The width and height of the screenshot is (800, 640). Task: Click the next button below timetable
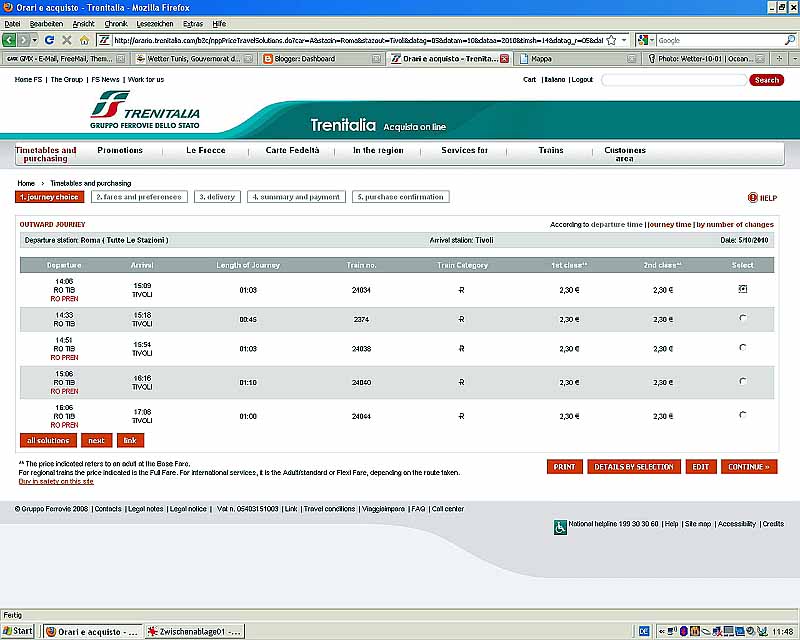point(96,440)
